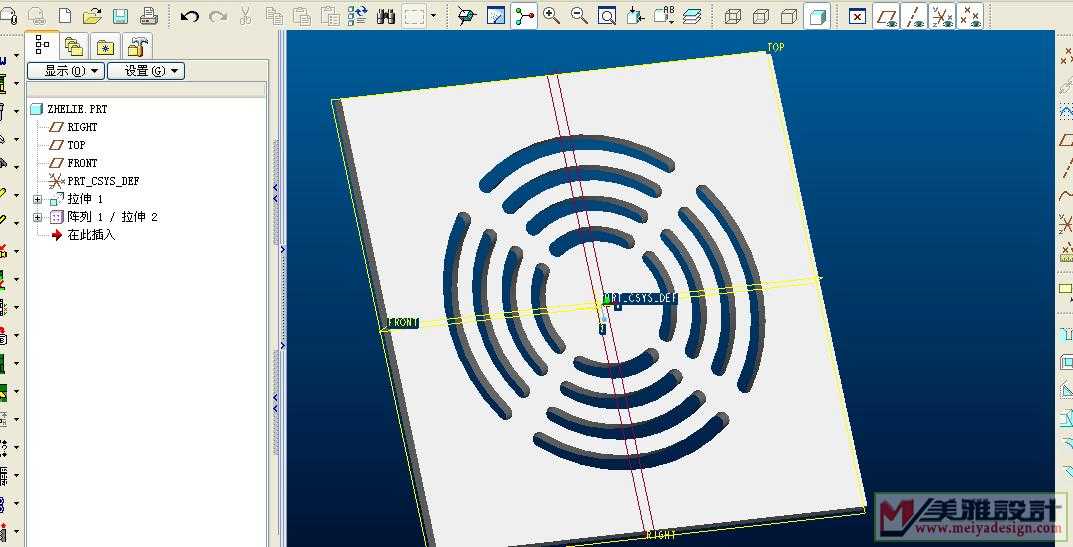Switch to Wireframe display mode
This screenshot has height=547, width=1073.
point(733,16)
